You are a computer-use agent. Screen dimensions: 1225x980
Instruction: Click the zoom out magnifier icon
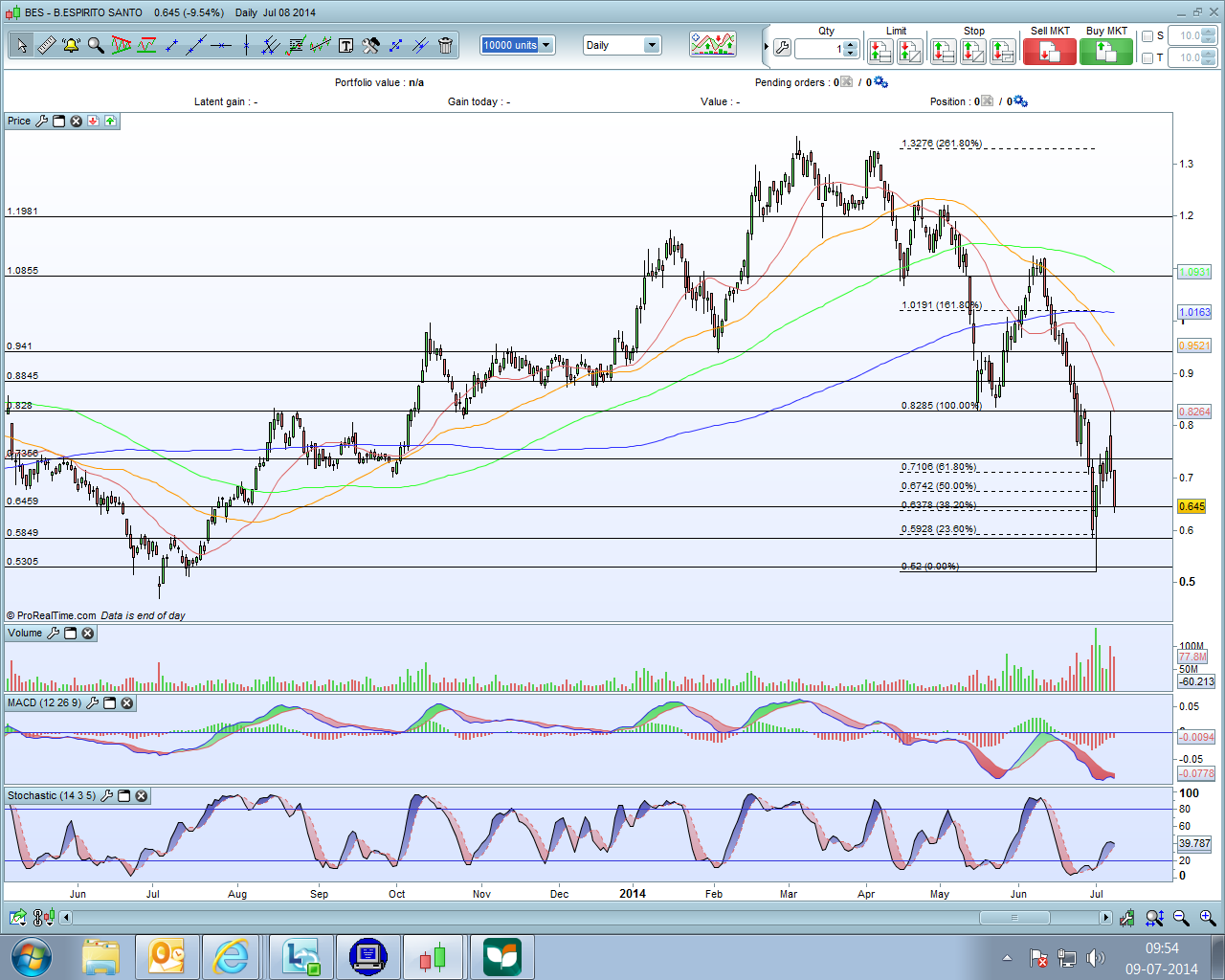pyautogui.click(x=1181, y=918)
